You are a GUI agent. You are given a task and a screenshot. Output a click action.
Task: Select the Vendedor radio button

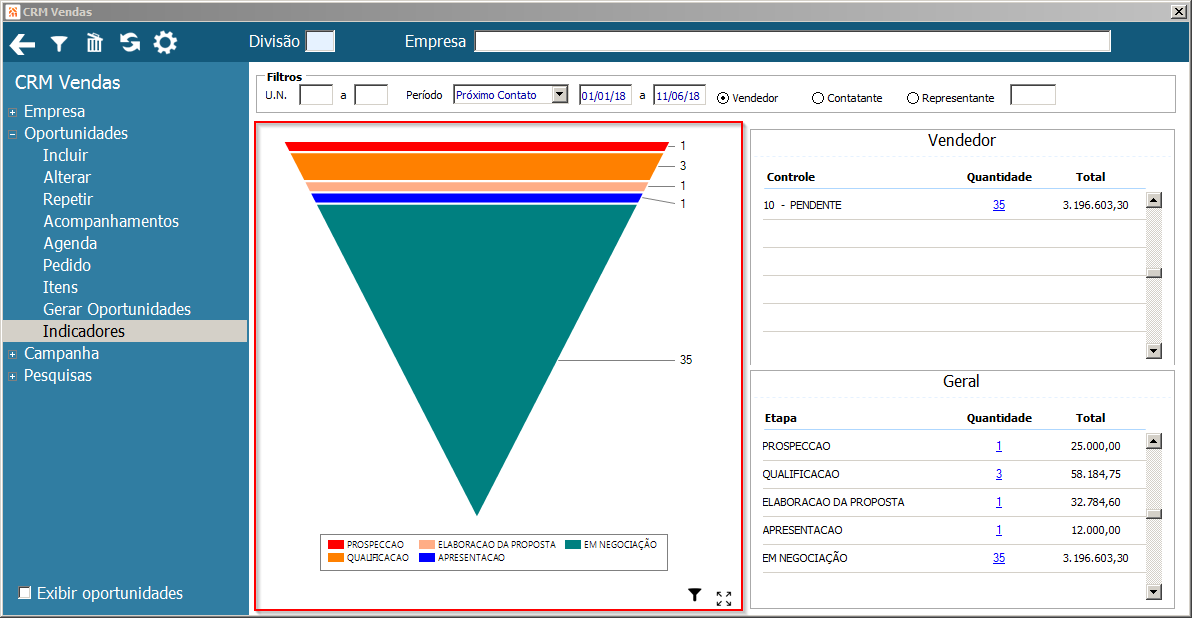[x=723, y=98]
